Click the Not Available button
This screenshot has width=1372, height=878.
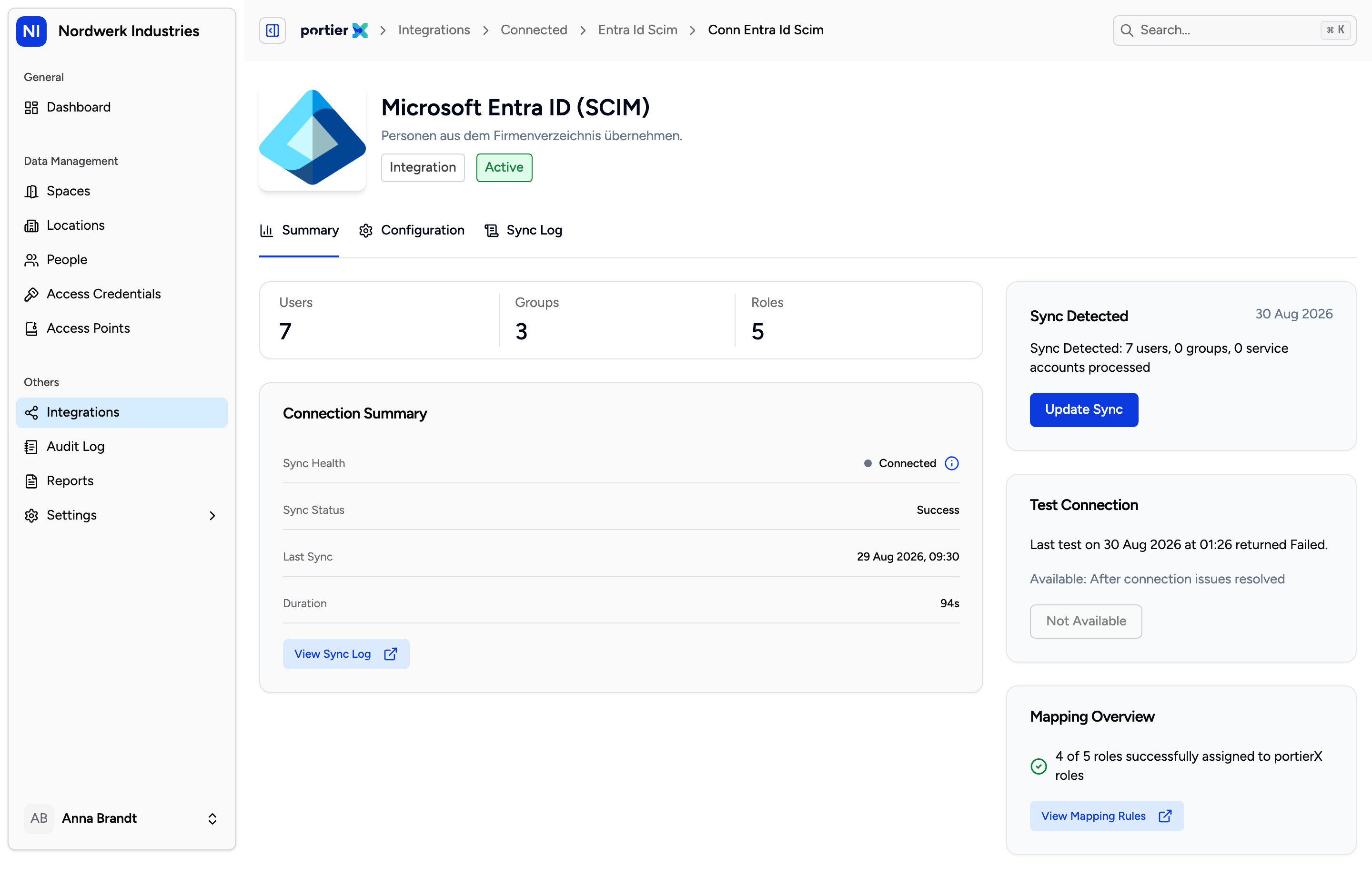click(x=1085, y=622)
